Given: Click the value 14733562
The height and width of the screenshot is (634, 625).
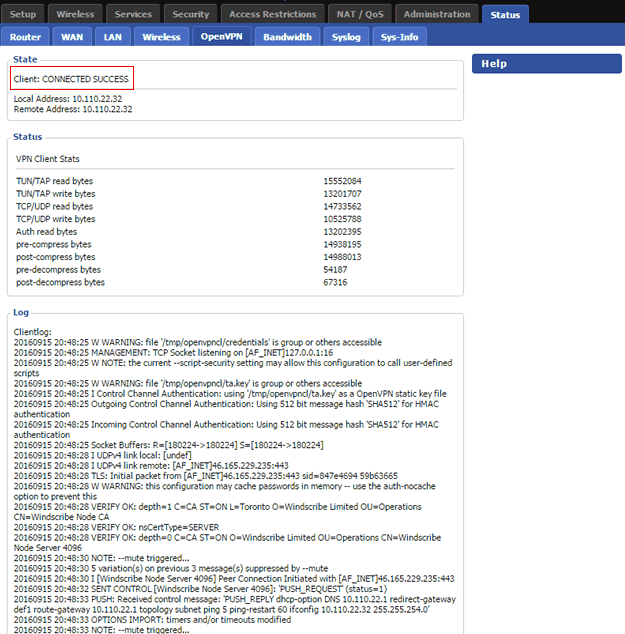Looking at the screenshot, I should pos(342,206).
